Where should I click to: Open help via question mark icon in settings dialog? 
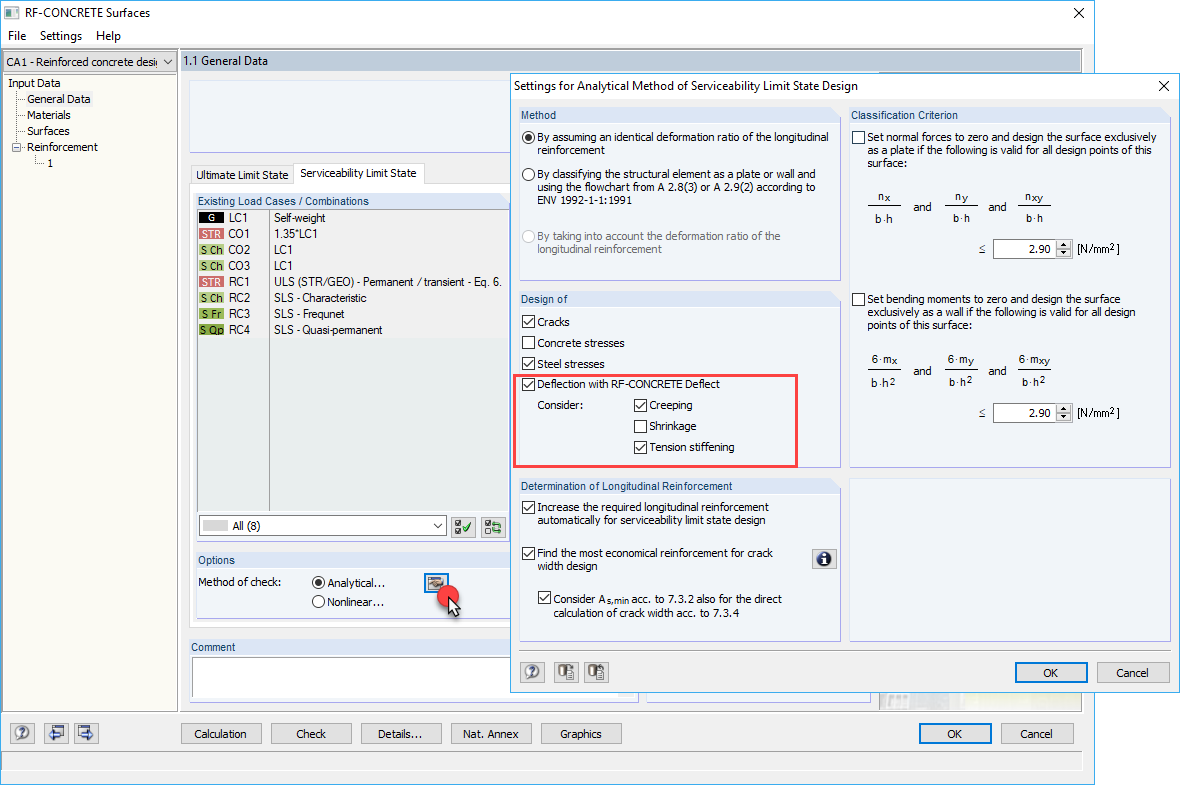[x=531, y=671]
